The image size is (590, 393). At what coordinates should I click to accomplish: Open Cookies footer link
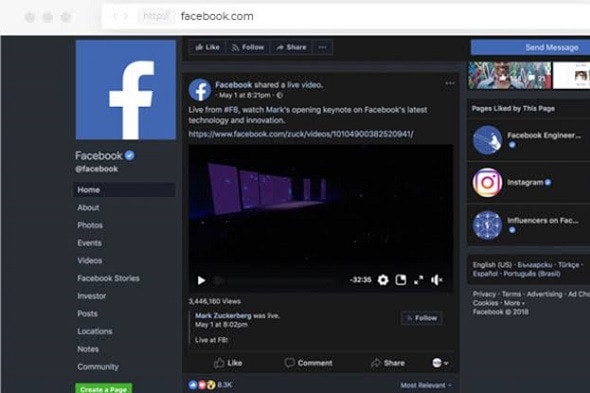pos(485,303)
